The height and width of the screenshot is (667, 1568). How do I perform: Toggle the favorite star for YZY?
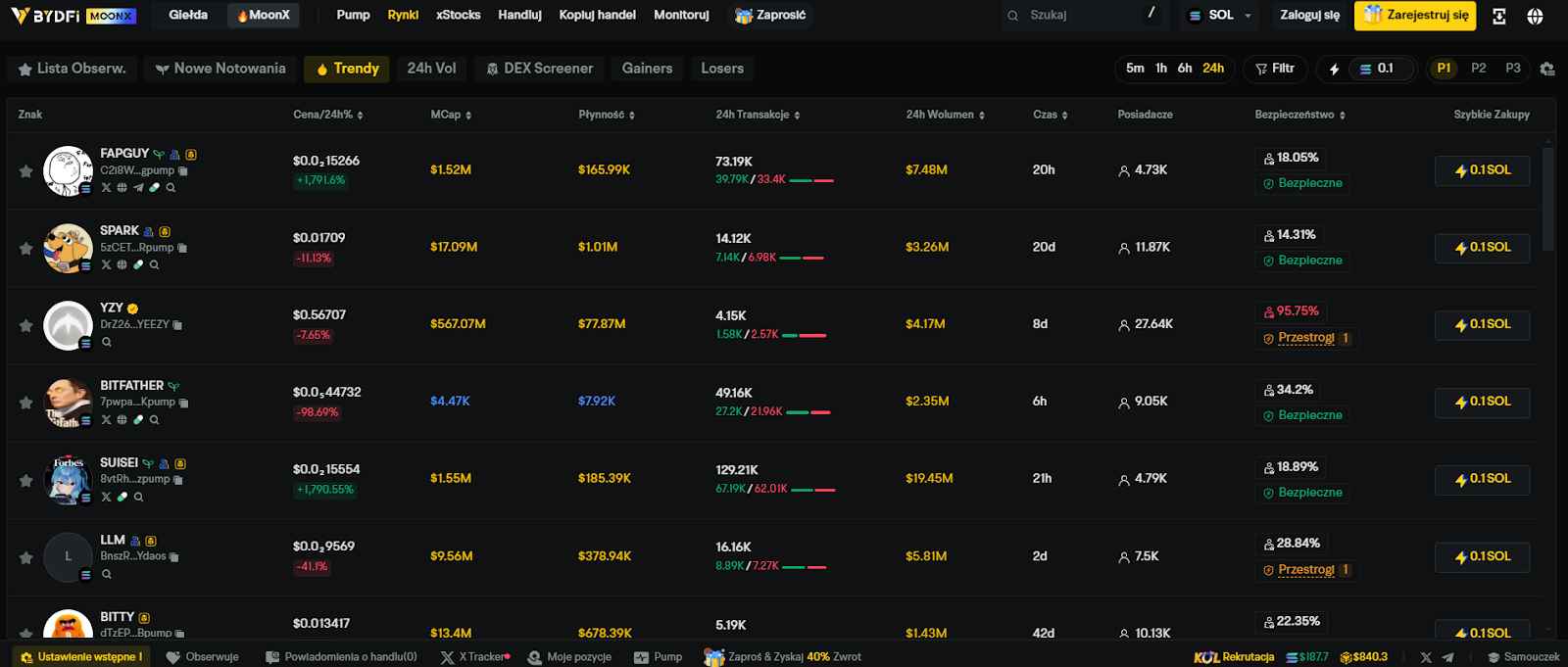click(25, 325)
